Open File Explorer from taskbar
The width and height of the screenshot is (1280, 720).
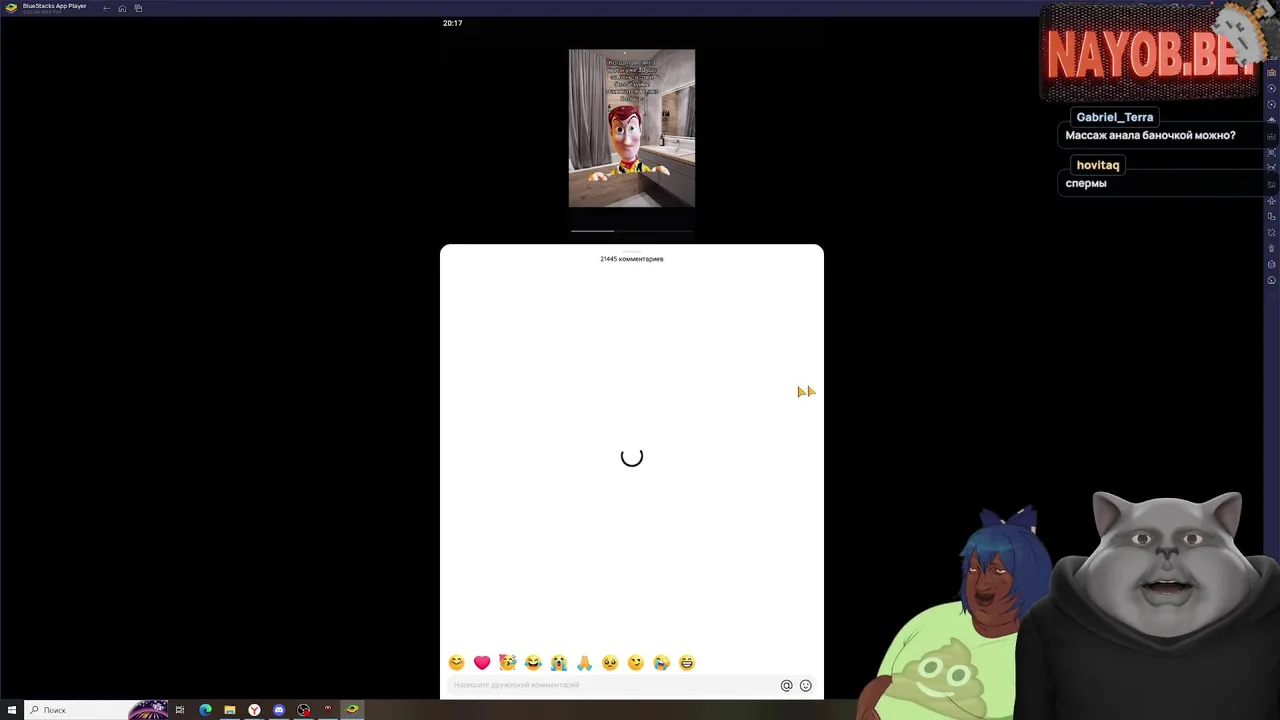[x=230, y=710]
